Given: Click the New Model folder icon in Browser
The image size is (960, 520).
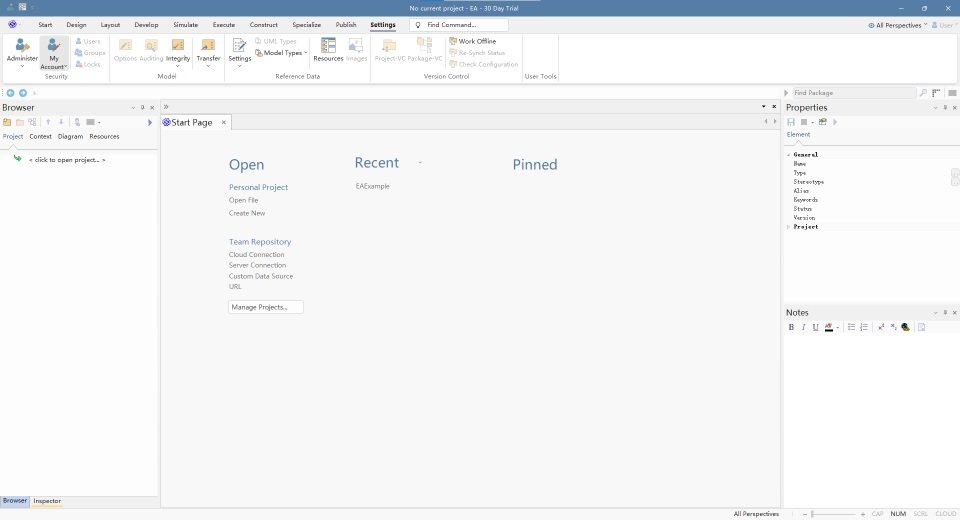Looking at the screenshot, I should tap(7, 122).
